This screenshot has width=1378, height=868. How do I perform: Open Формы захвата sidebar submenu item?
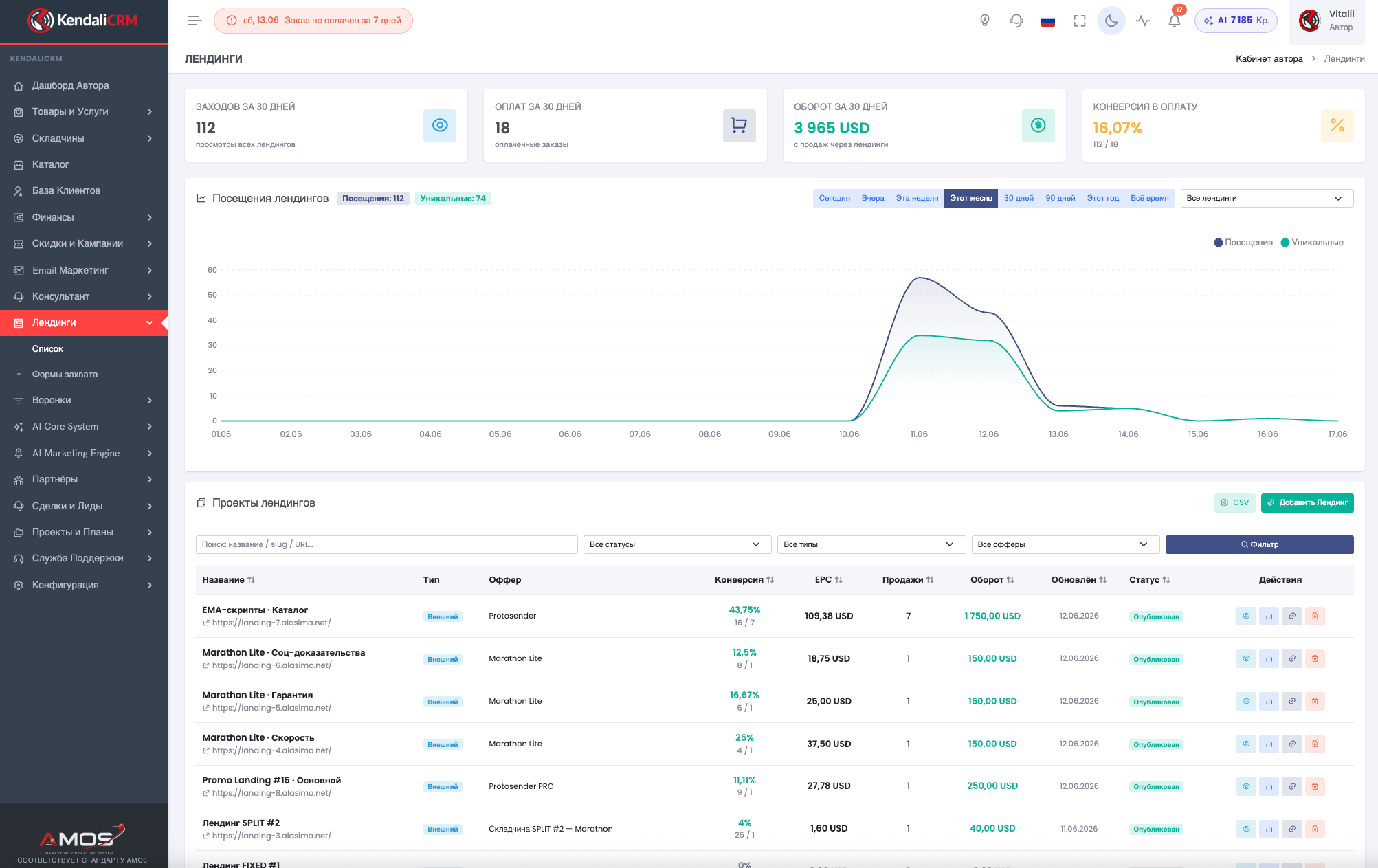(65, 375)
